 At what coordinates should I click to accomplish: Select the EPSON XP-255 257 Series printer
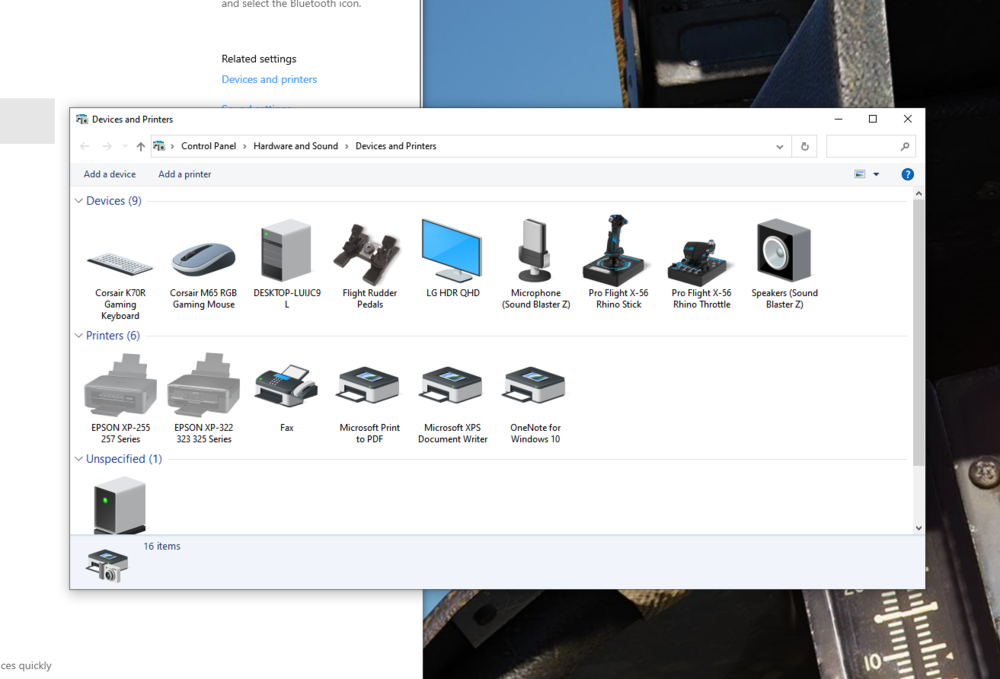(x=121, y=398)
